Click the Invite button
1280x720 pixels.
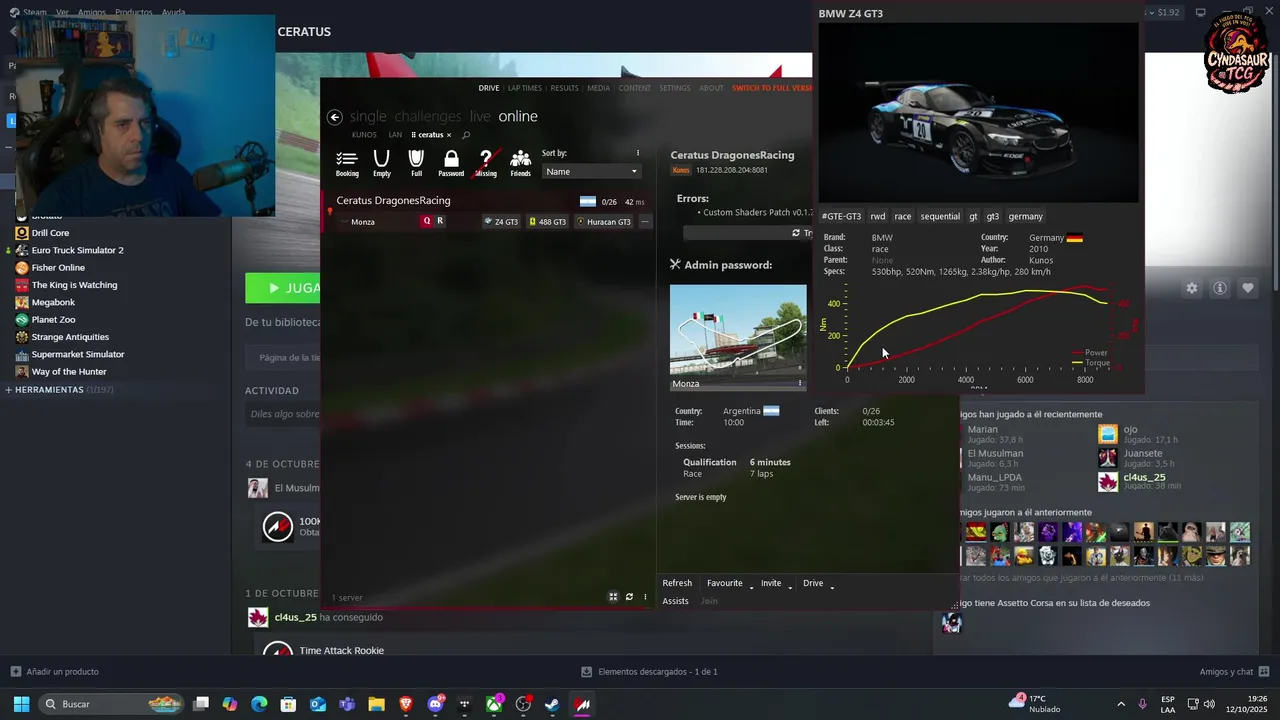[771, 583]
